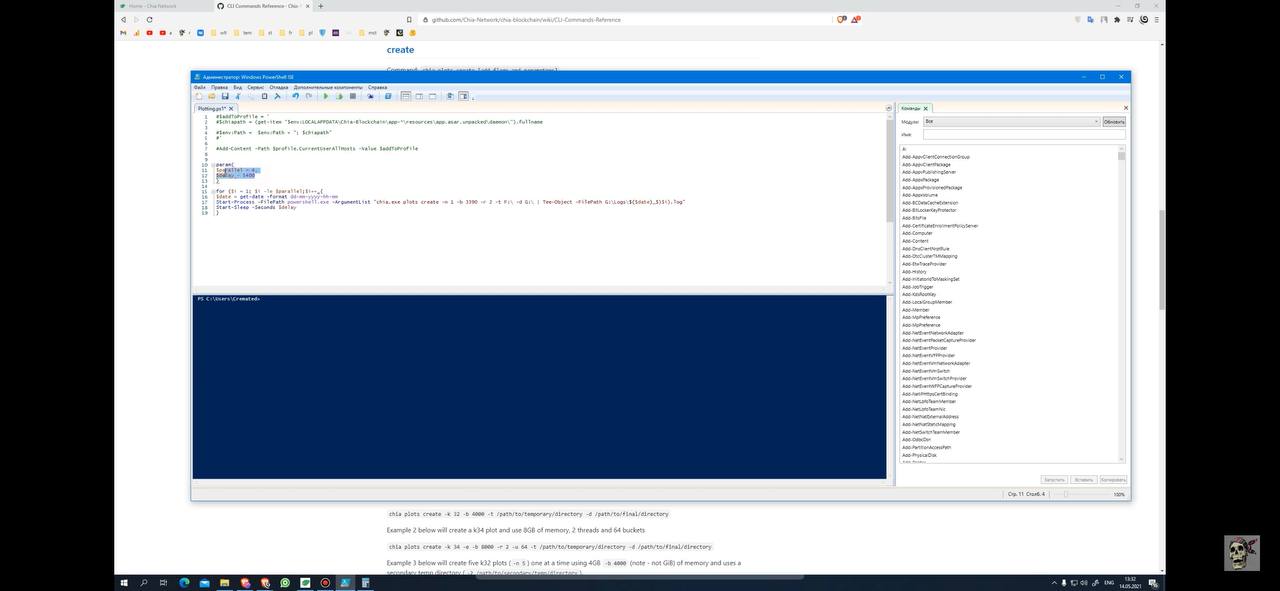Save the script with the floppy icon
This screenshot has height=591, width=1280.
click(225, 96)
